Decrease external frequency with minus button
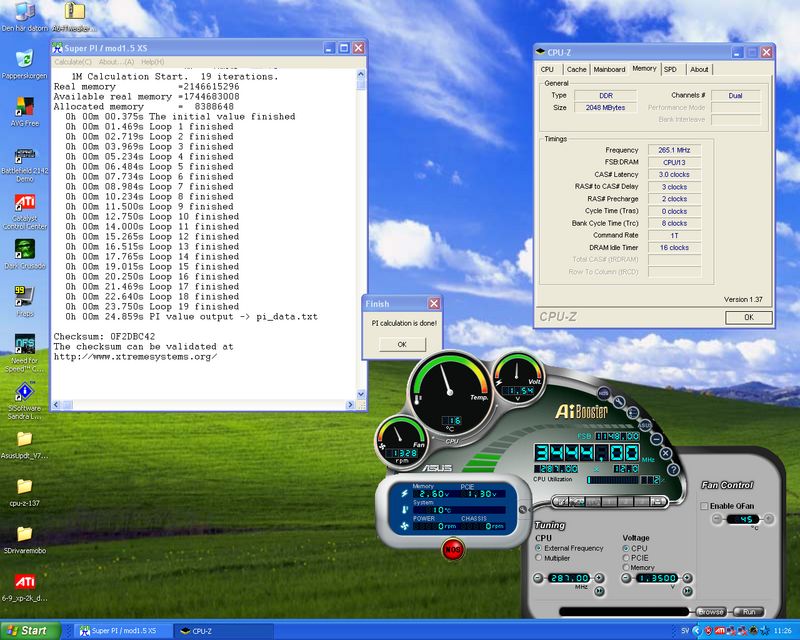This screenshot has height=640, width=800. pos(538,578)
